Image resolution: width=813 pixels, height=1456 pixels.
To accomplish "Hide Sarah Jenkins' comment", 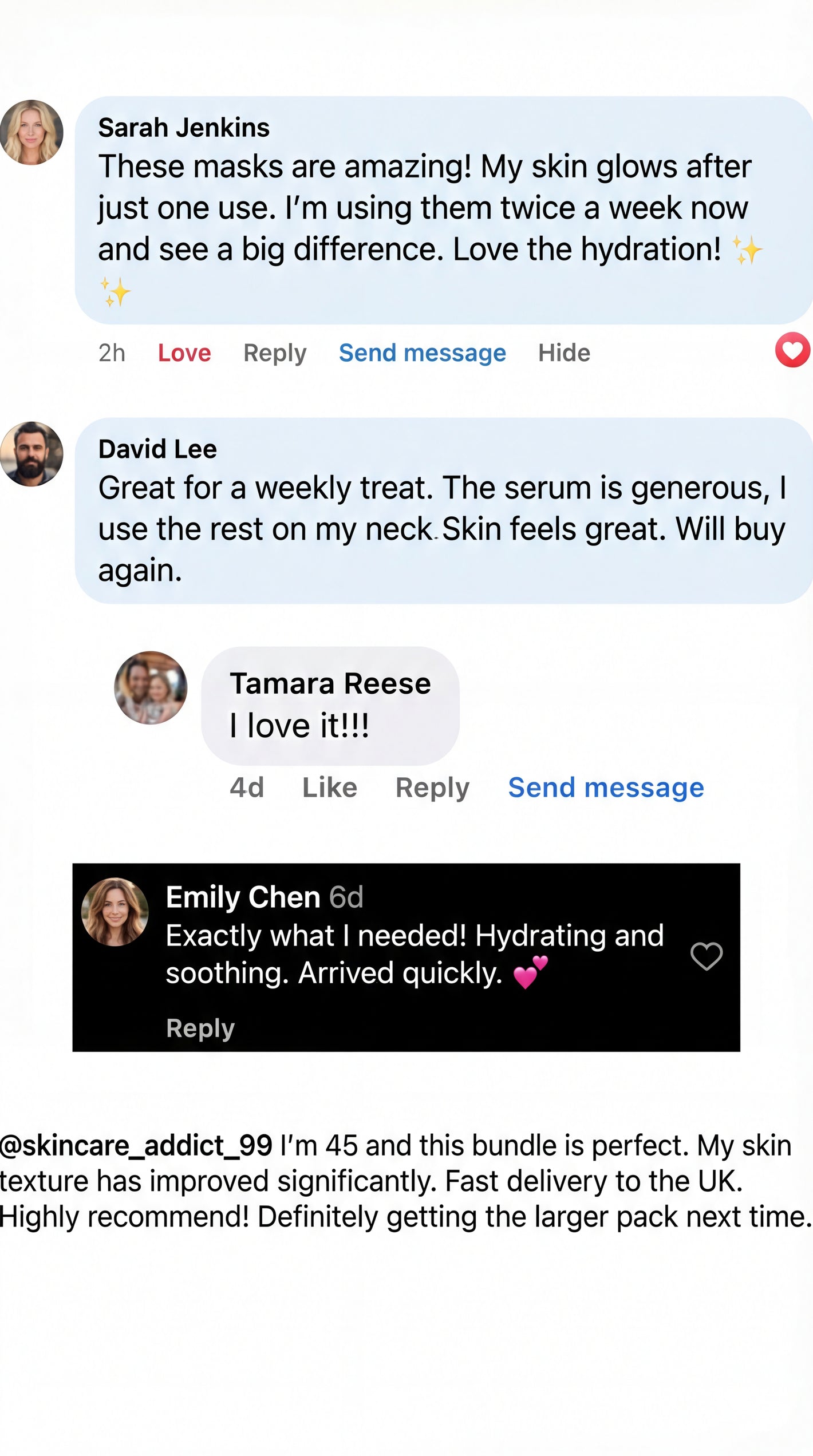I will click(564, 353).
